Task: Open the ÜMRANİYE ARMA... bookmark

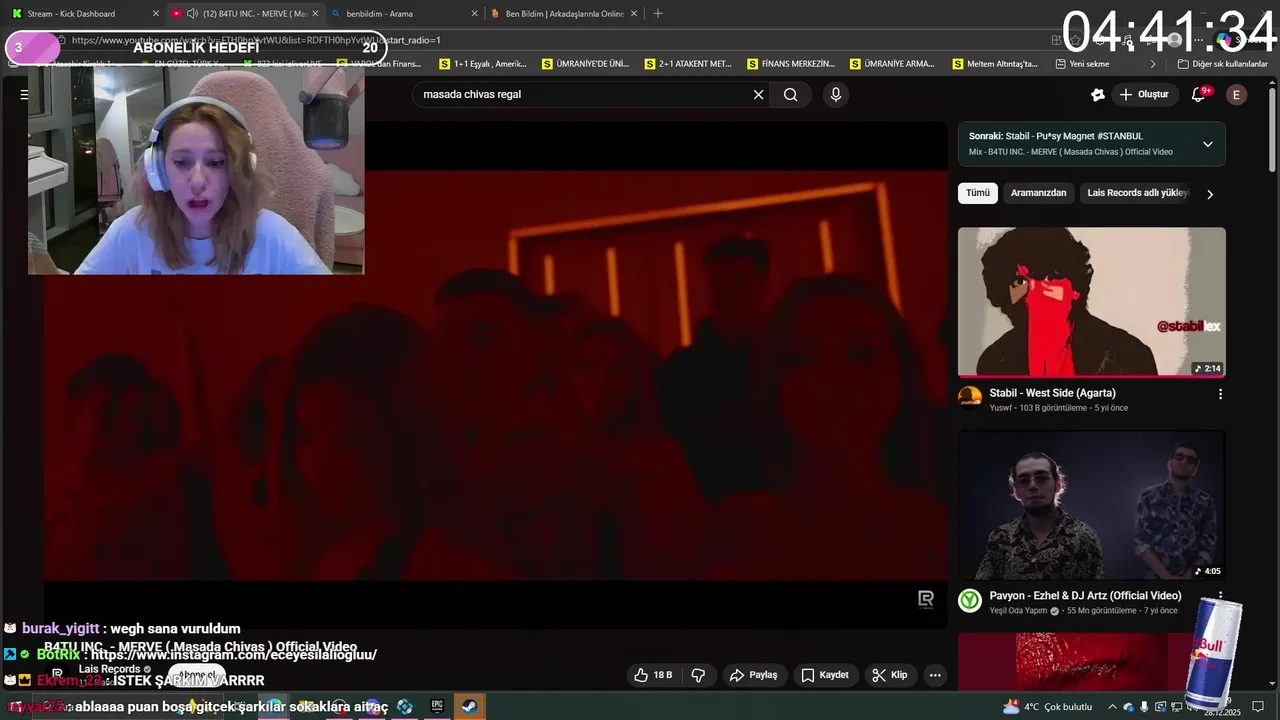Action: [x=893, y=64]
